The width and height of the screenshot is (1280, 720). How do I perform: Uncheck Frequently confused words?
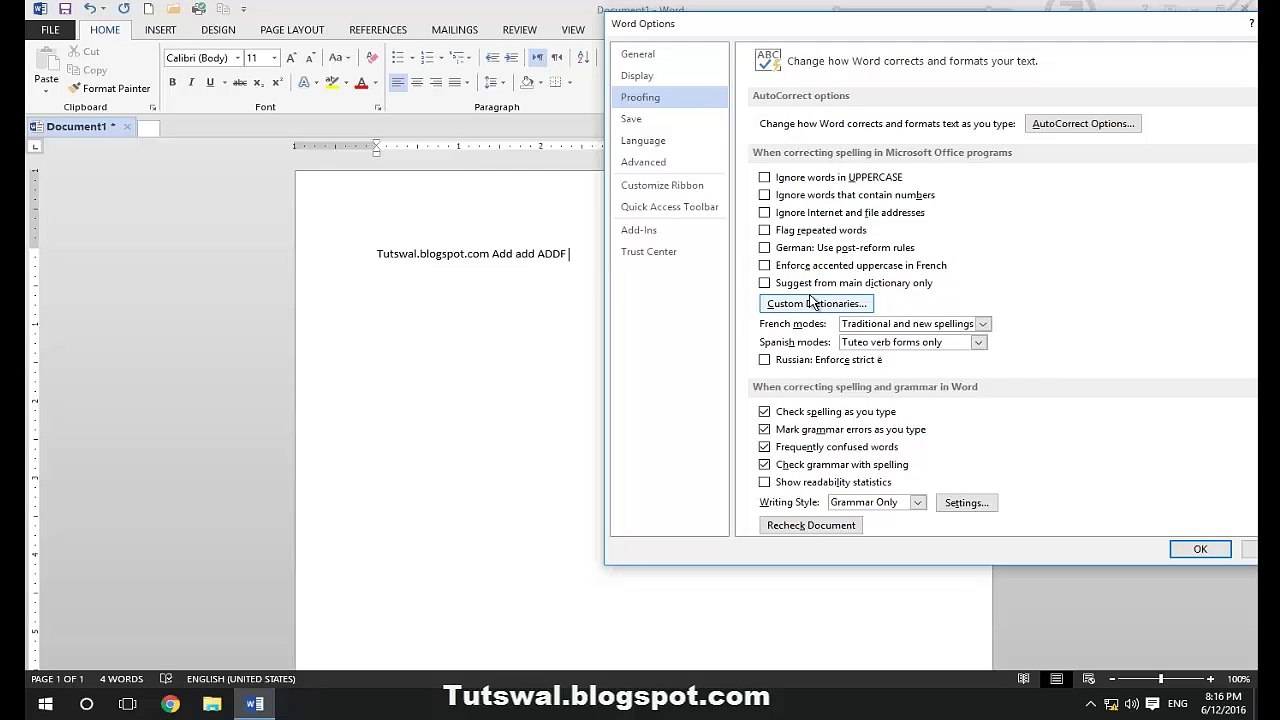coord(764,447)
